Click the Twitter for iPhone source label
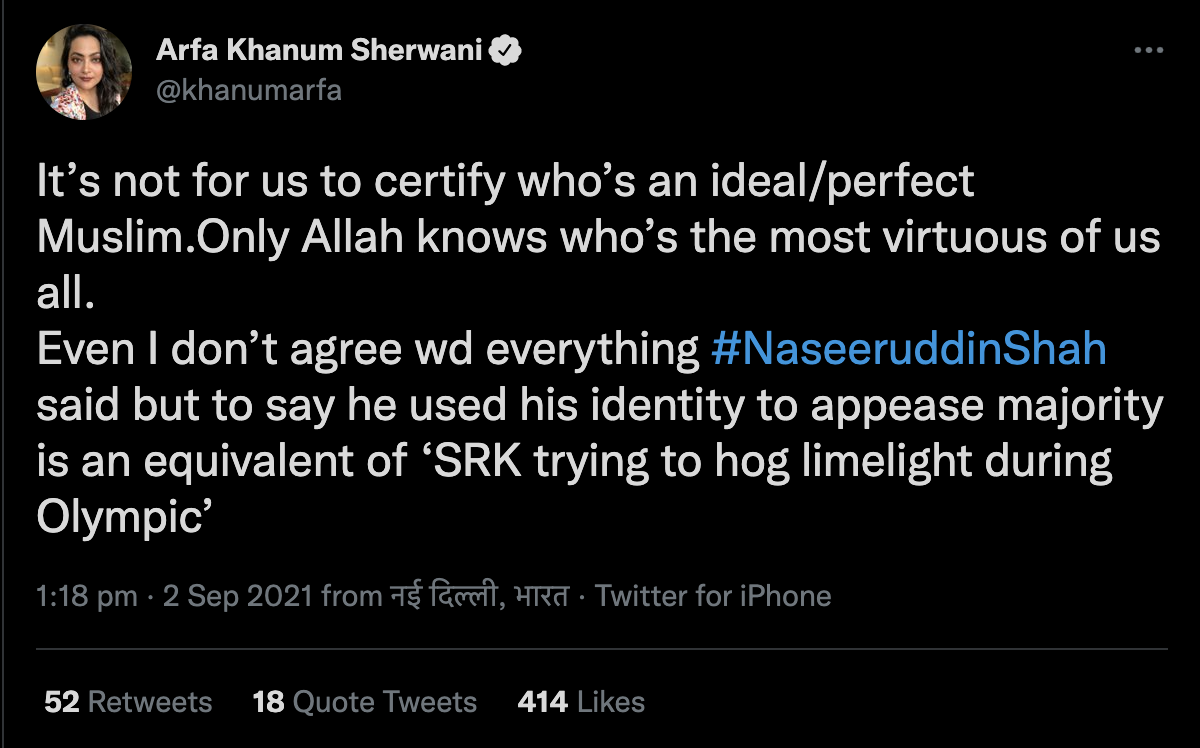This screenshot has height=748, width=1200. point(713,597)
